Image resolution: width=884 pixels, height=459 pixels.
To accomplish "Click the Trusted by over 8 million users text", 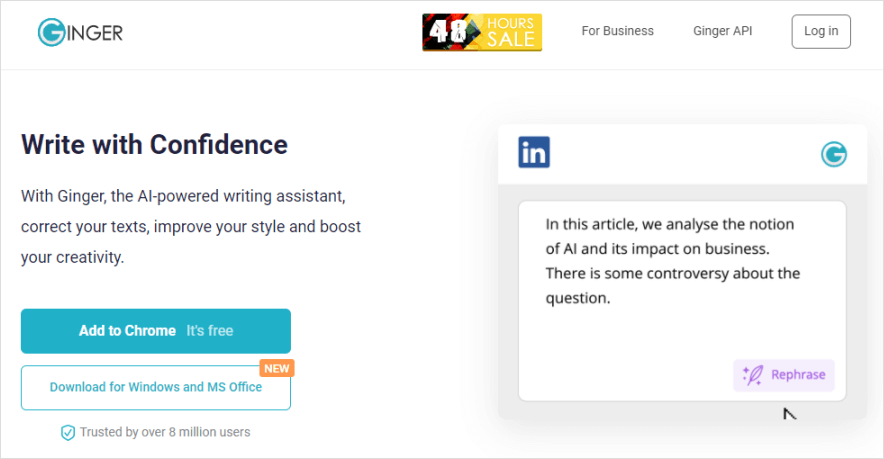I will tap(165, 432).
